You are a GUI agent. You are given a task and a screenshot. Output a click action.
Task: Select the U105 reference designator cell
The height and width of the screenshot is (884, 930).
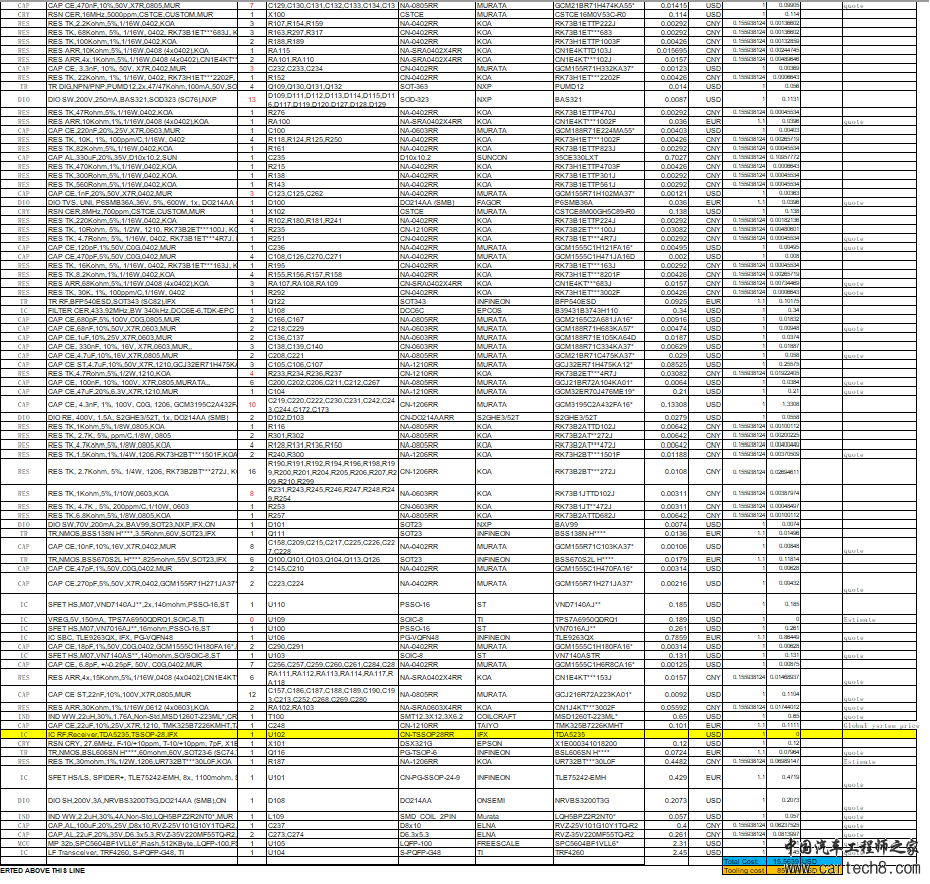(x=332, y=843)
